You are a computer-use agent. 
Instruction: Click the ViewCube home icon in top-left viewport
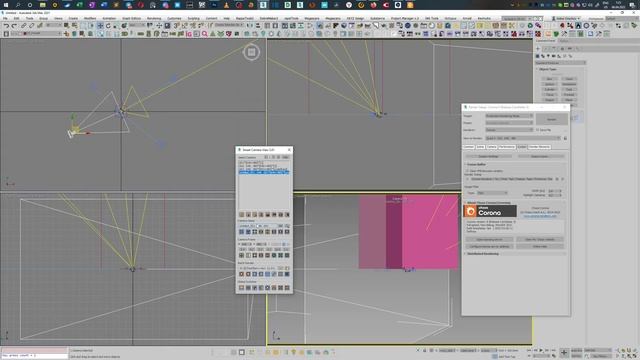tap(251, 52)
